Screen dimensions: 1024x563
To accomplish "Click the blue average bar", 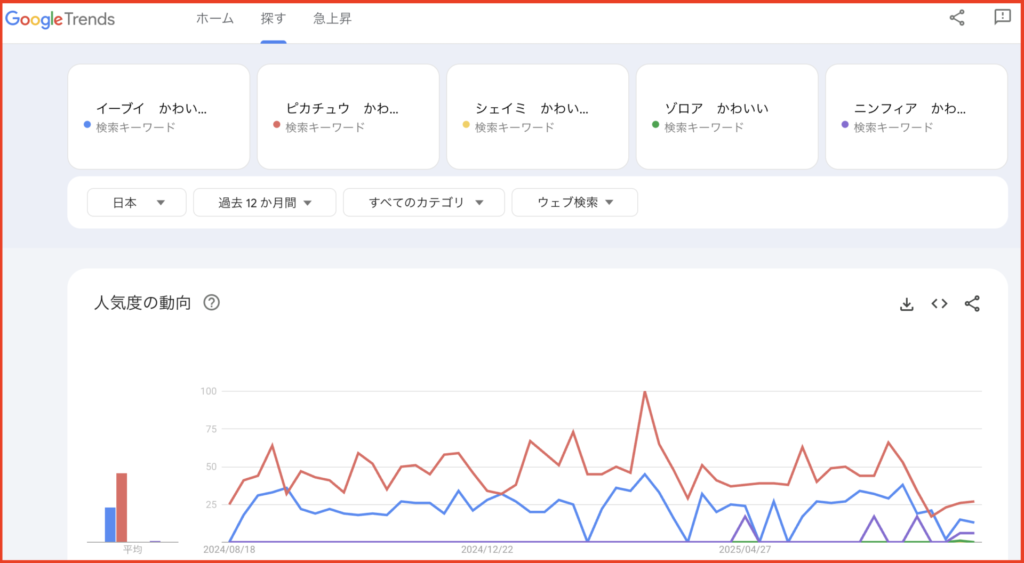I will pyautogui.click(x=110, y=524).
